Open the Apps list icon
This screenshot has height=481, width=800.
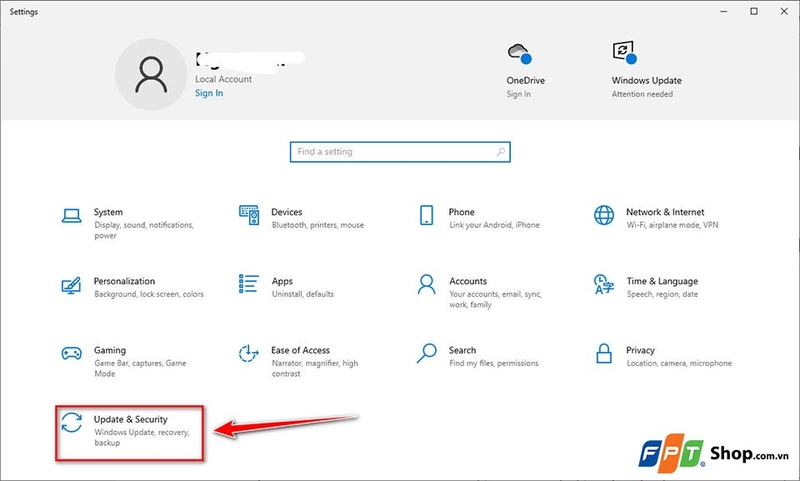pos(248,284)
